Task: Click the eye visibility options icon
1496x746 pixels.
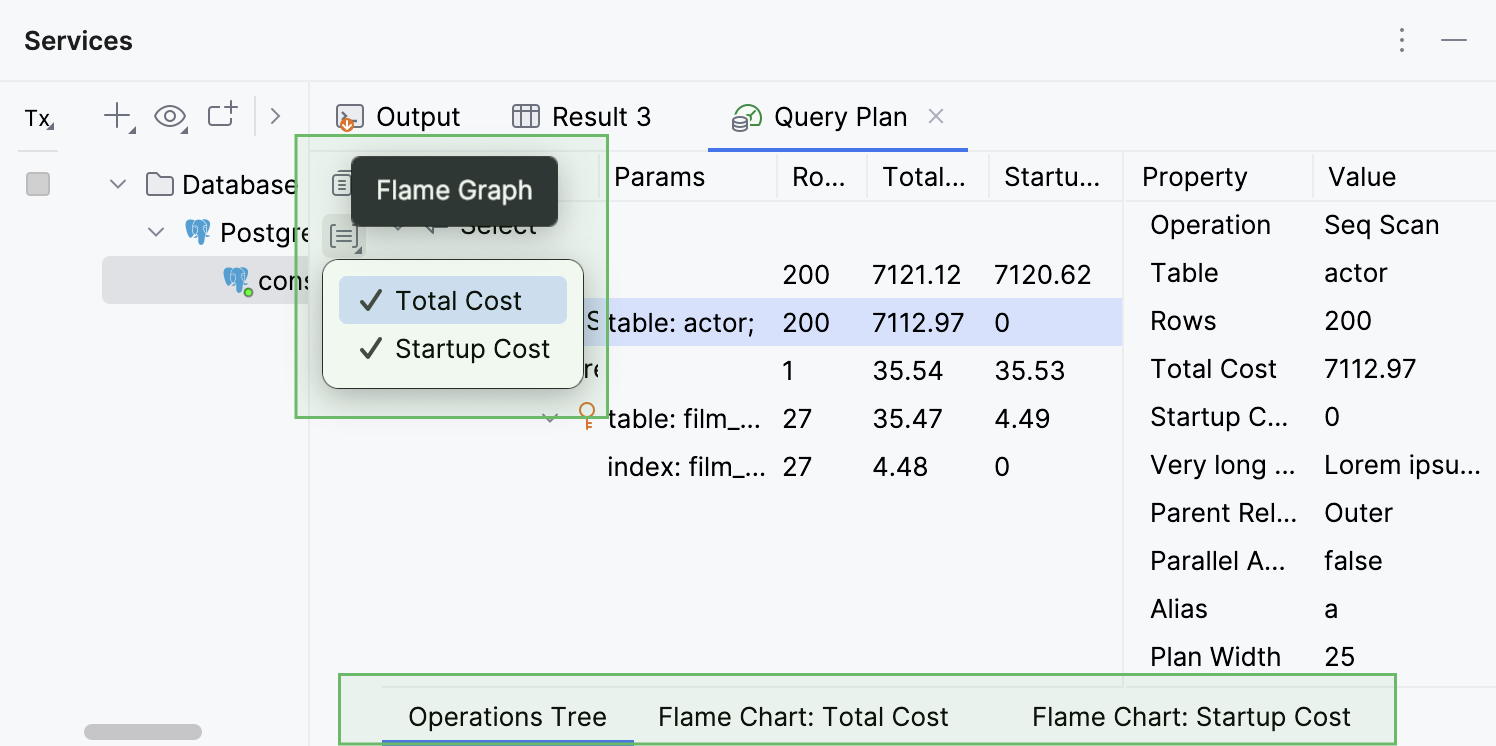Action: tap(170, 116)
